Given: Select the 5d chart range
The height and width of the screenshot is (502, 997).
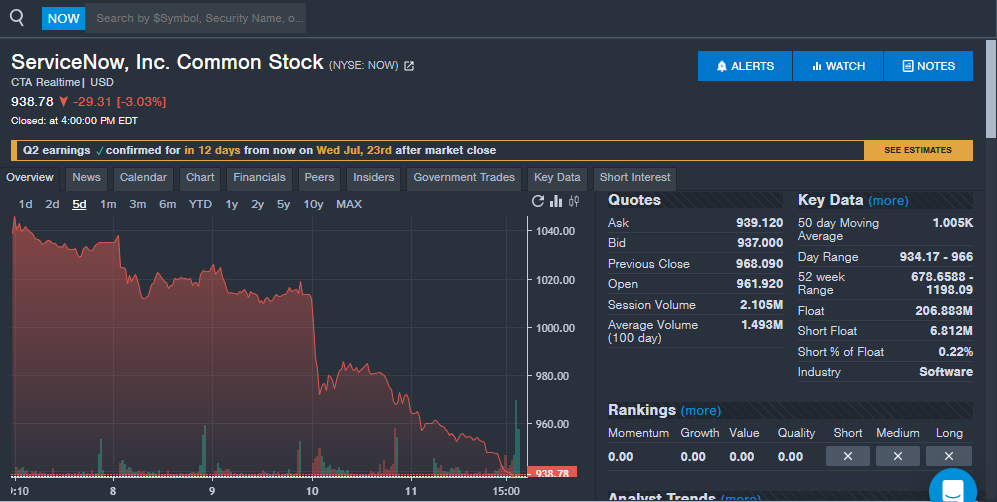Looking at the screenshot, I should point(79,205).
